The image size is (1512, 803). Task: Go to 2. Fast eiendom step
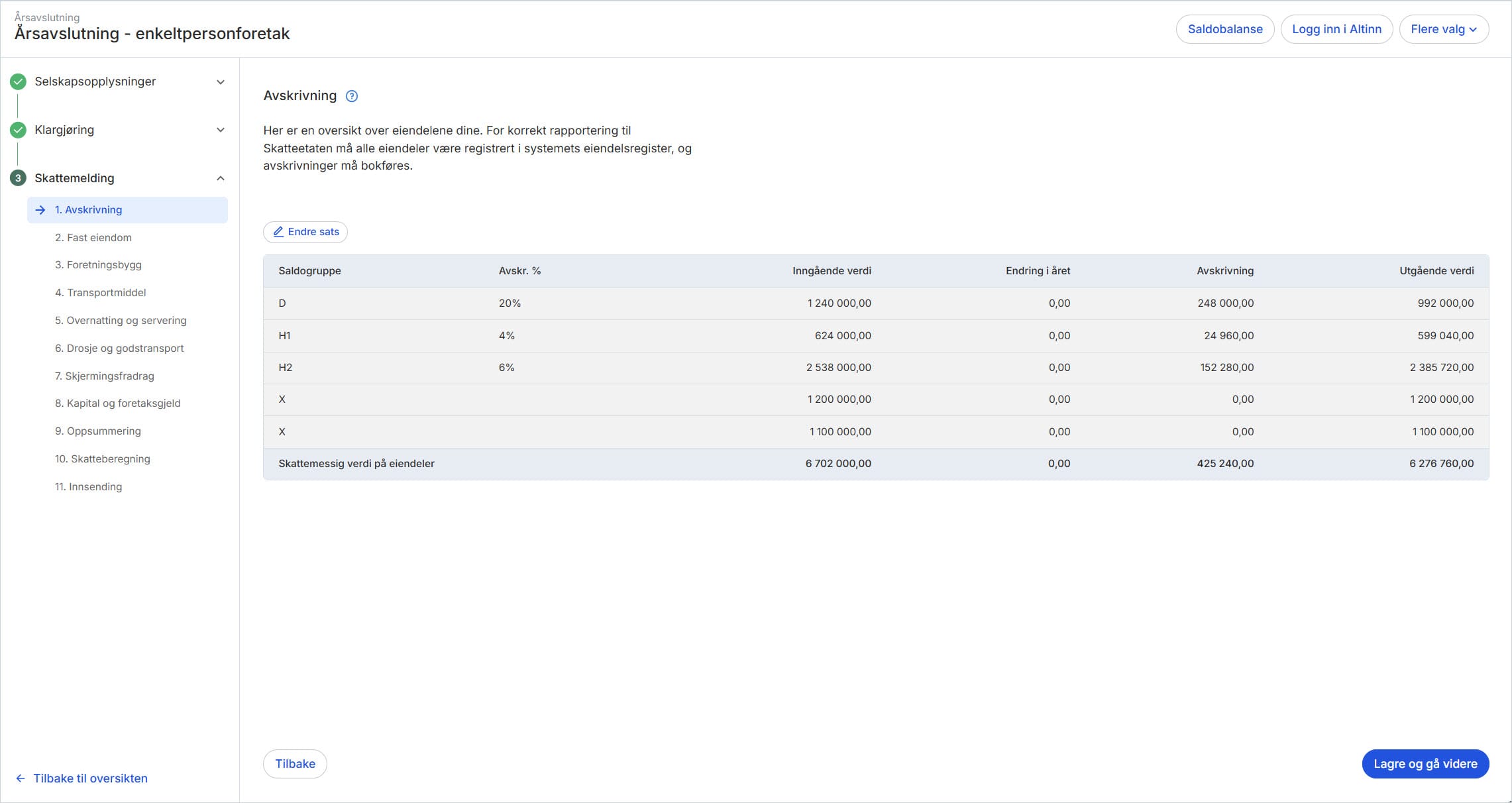(x=93, y=237)
